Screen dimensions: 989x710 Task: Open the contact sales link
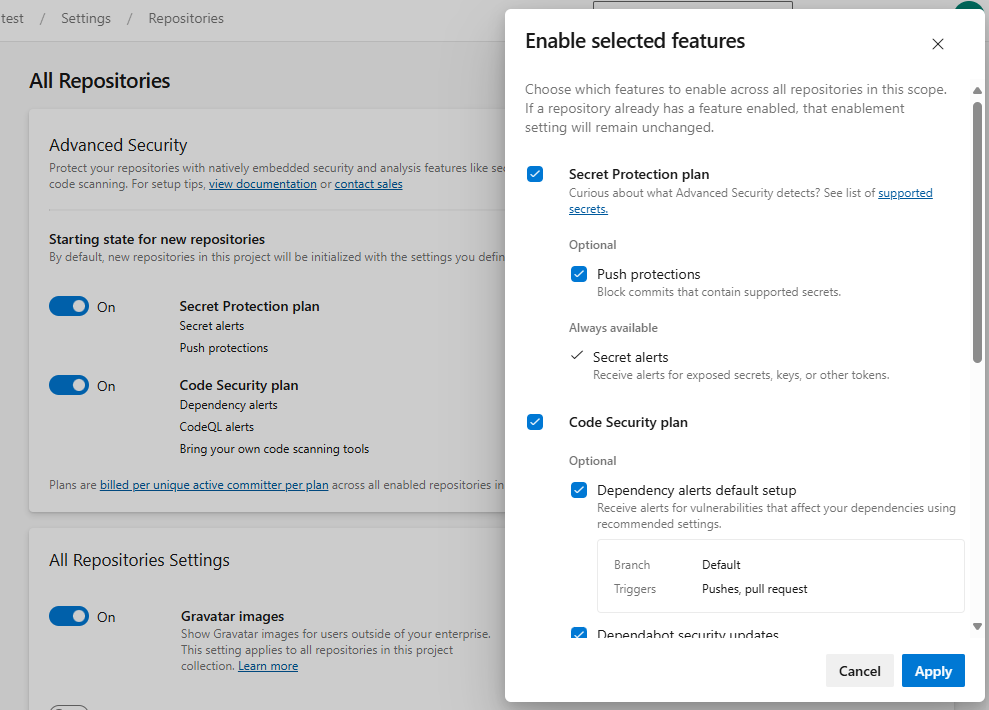point(368,184)
